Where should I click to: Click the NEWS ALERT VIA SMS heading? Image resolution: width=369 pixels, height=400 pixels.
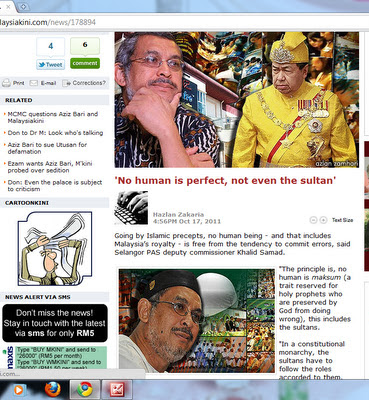point(38,297)
